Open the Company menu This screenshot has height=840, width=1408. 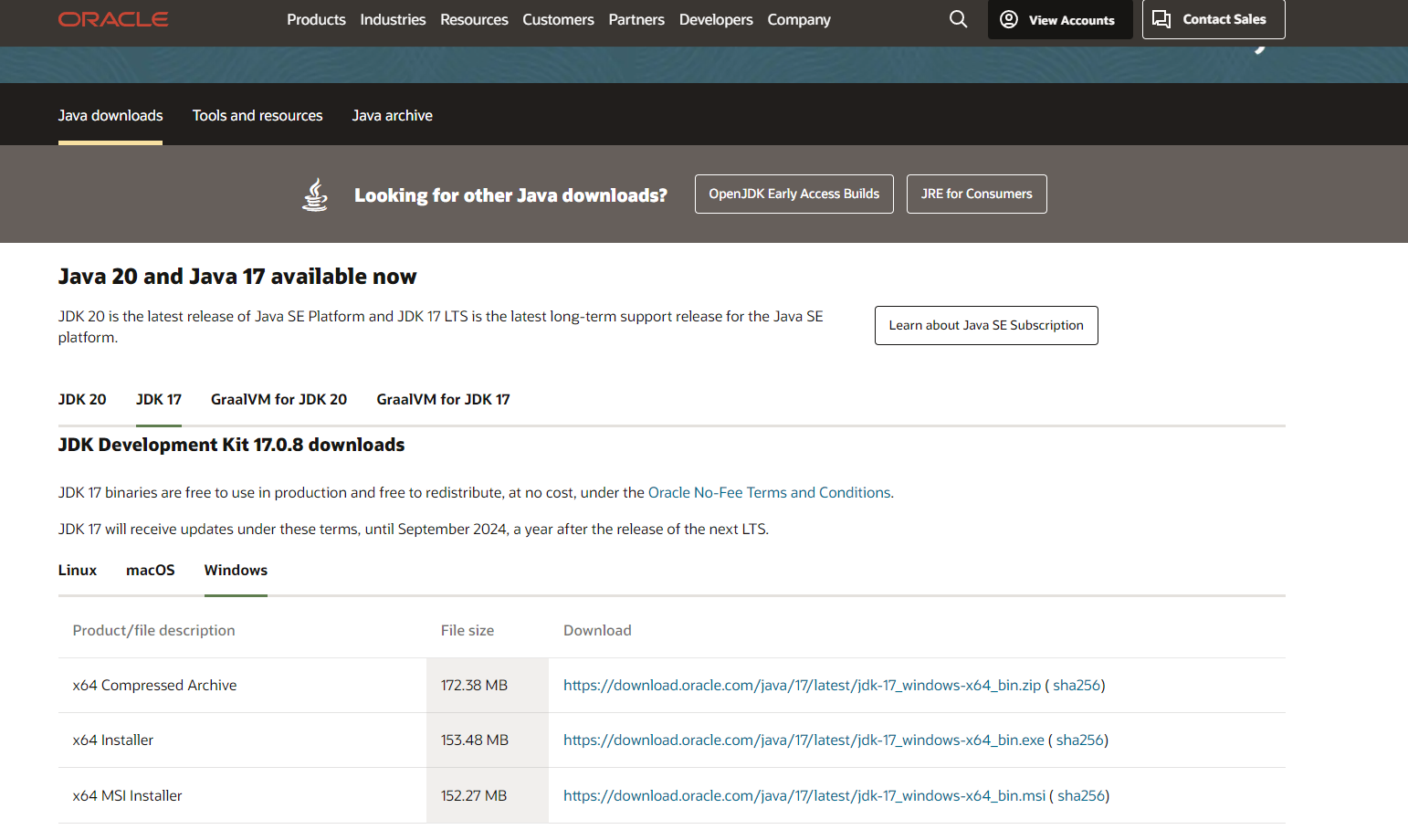pyautogui.click(x=799, y=19)
